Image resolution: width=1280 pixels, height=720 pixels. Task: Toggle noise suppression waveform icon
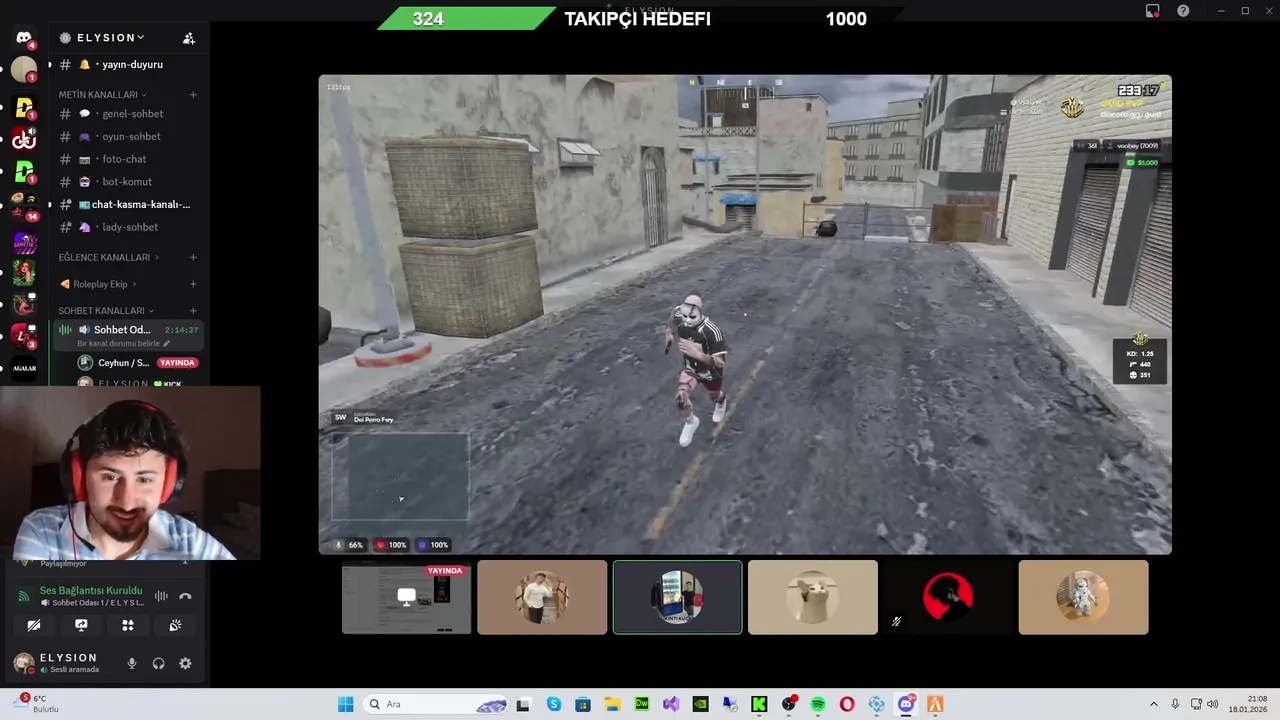point(161,596)
